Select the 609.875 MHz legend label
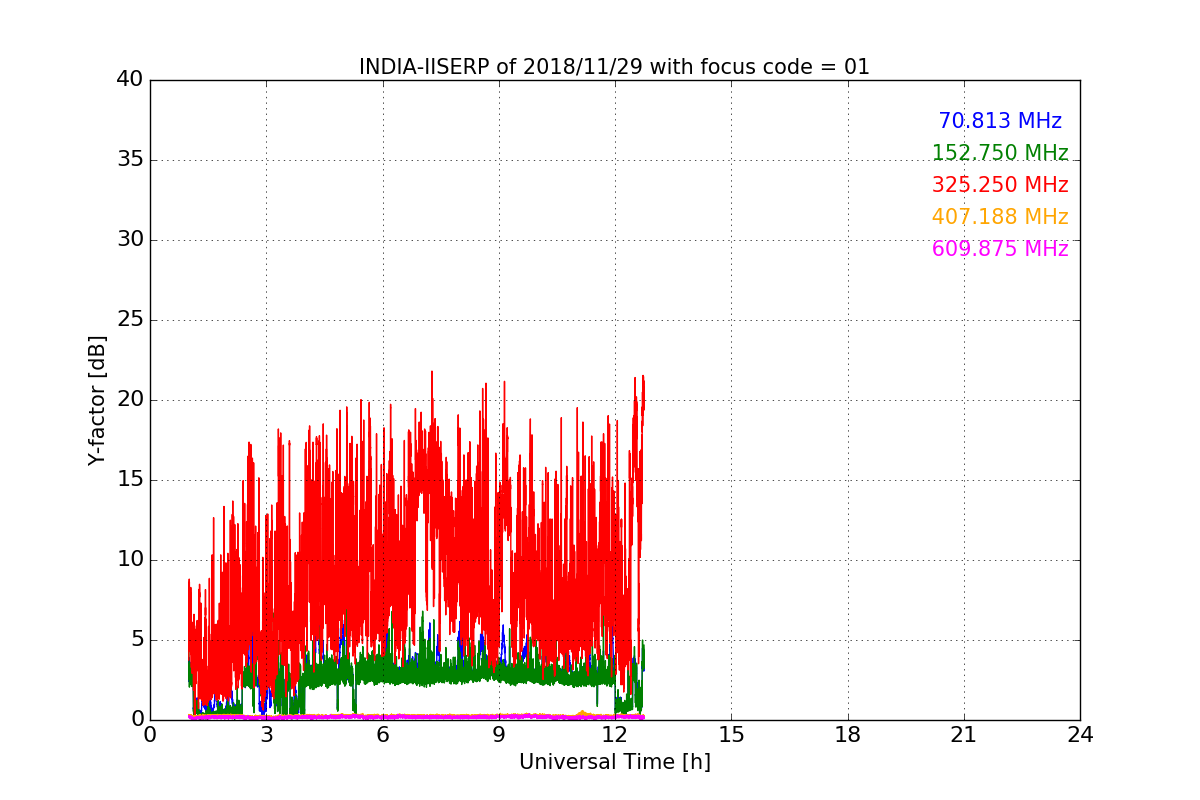The image size is (1200, 800). (x=1000, y=249)
